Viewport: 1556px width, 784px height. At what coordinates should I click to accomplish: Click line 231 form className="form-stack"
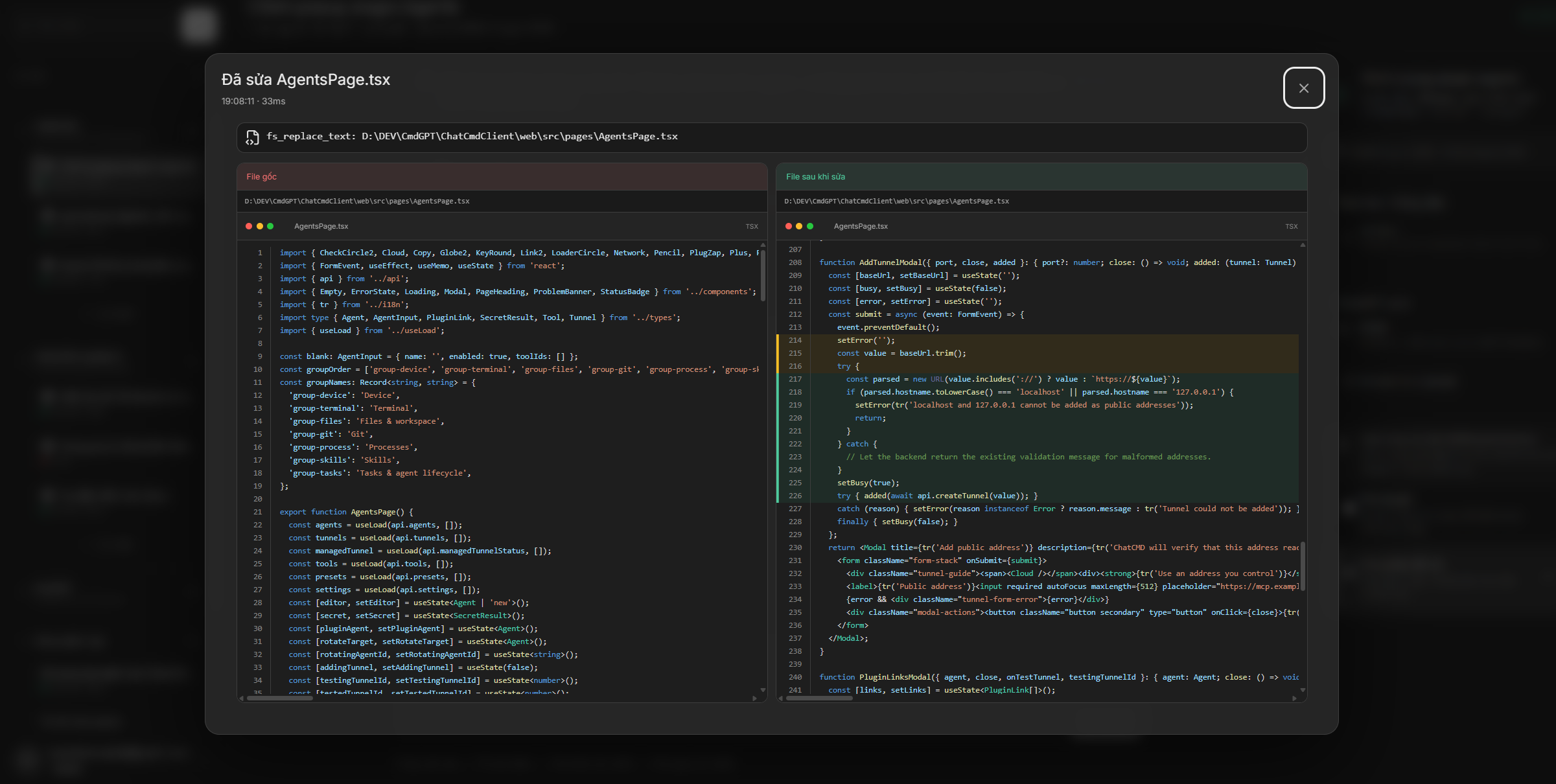coord(942,560)
